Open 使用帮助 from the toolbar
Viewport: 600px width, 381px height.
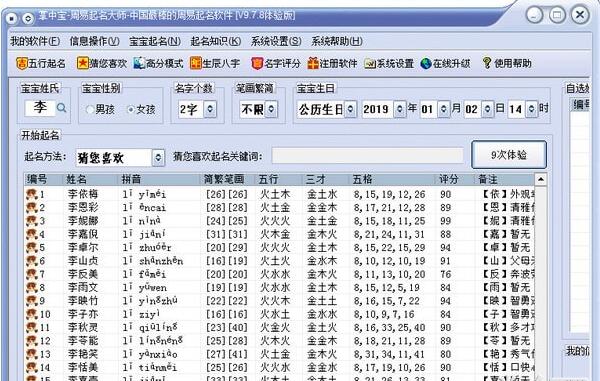click(507, 63)
